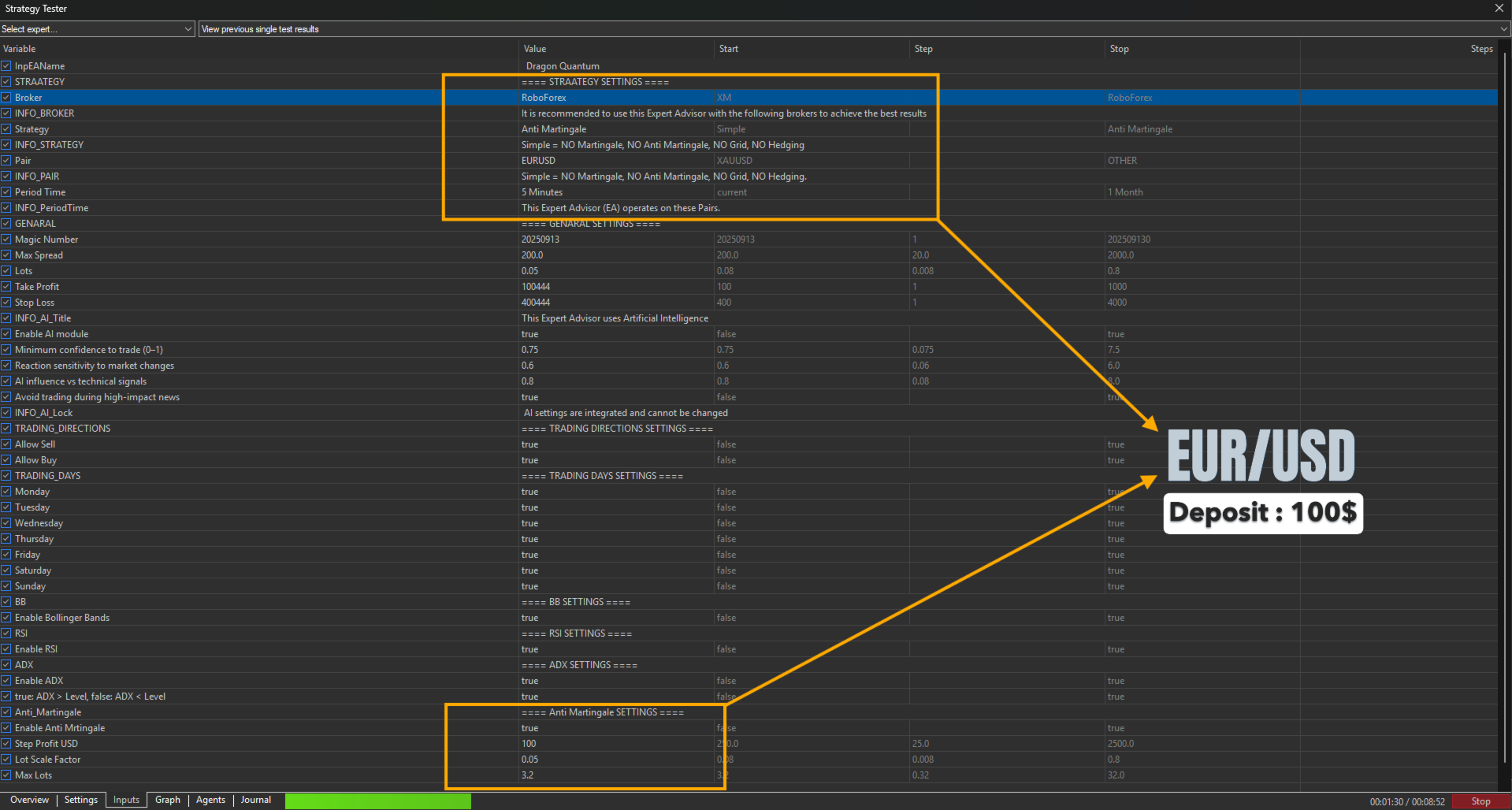Toggle the InpEAName checkbox
Screen dimensions: 1512x810
6,66
